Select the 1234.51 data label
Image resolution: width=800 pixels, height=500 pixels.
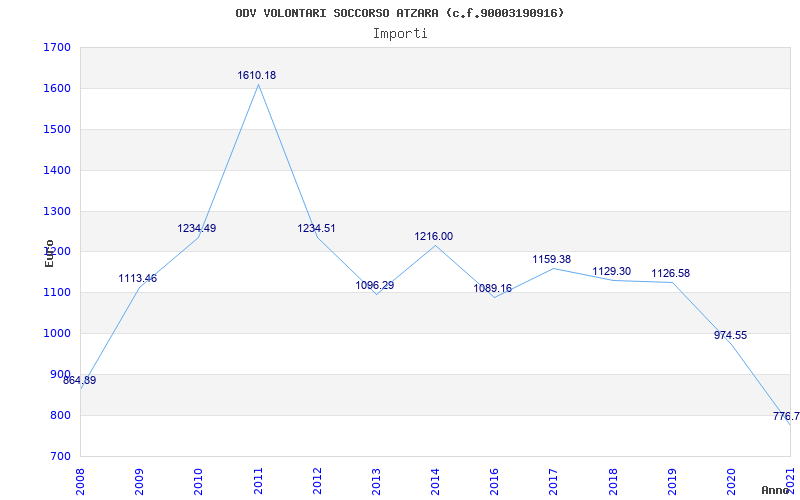coord(316,228)
